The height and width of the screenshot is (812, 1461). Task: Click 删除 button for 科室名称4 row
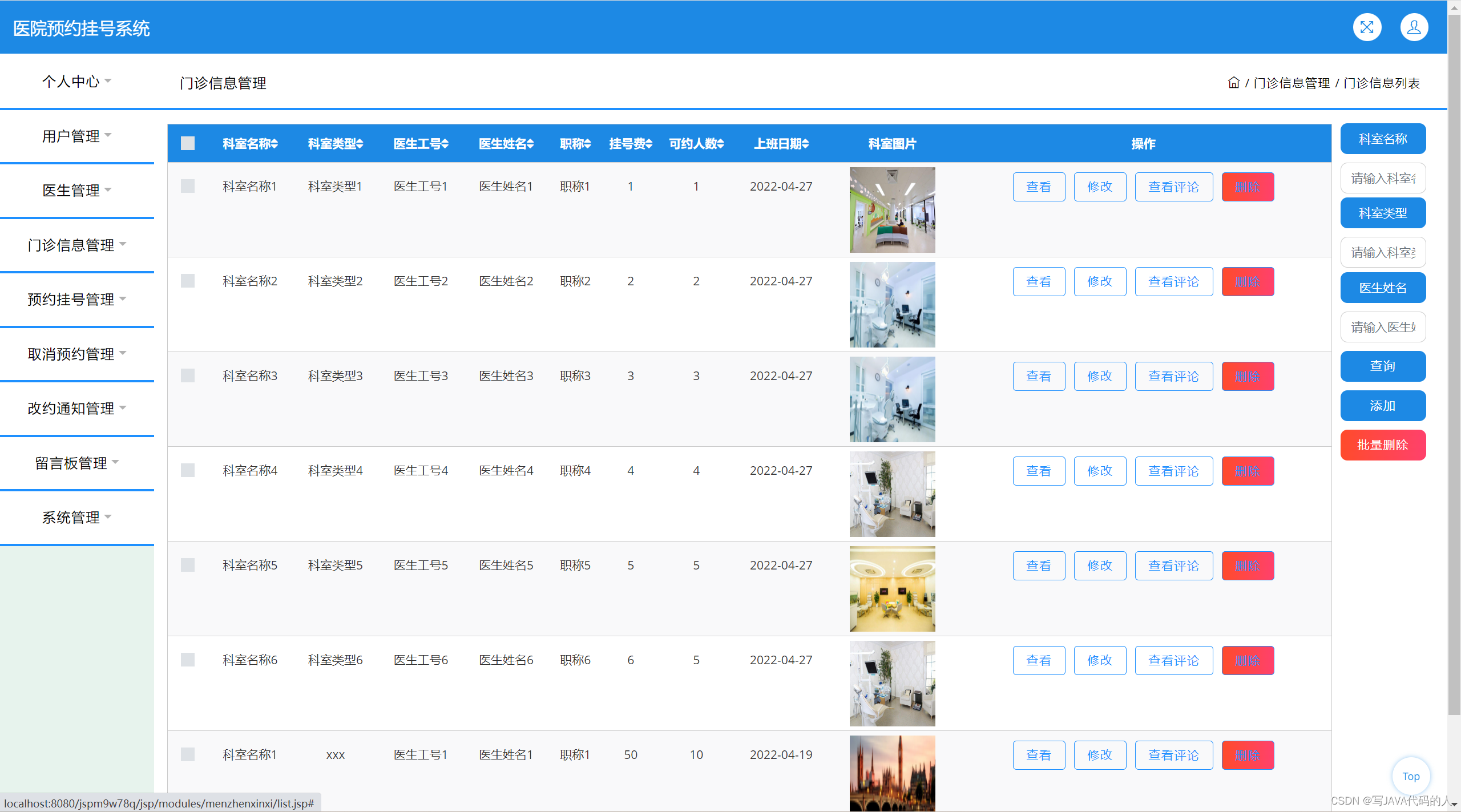coord(1248,471)
